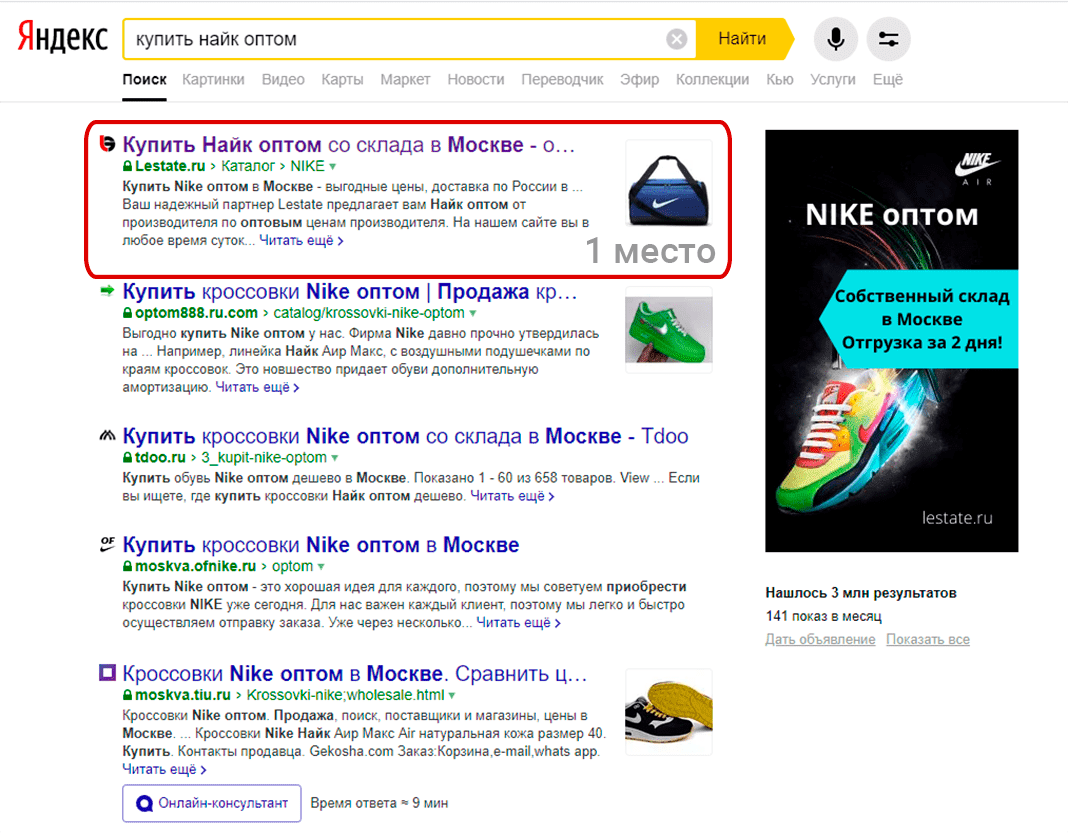
Task: Open the Карты tab
Action: 342,80
